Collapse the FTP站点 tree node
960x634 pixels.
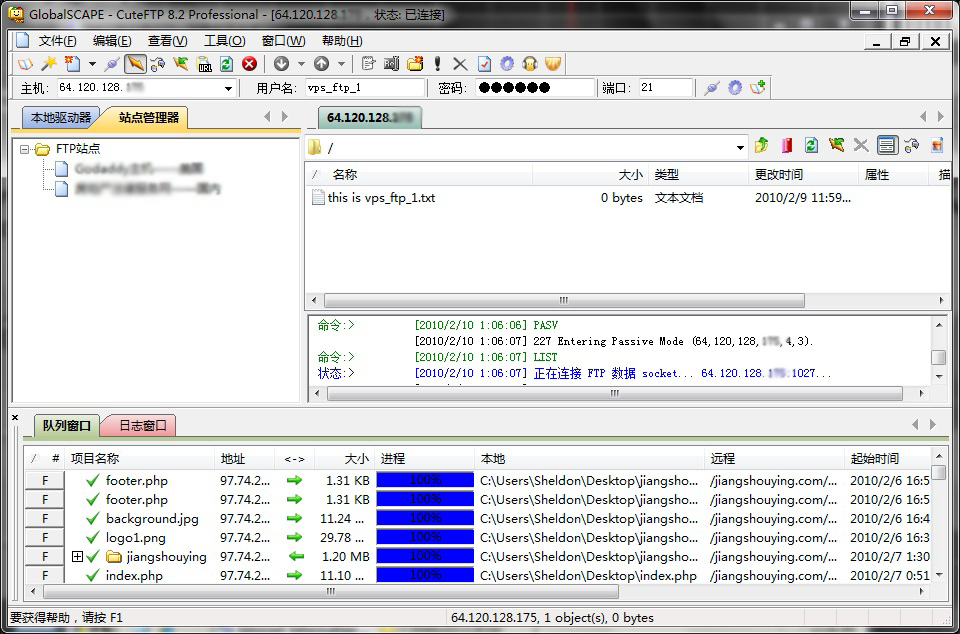coord(25,149)
